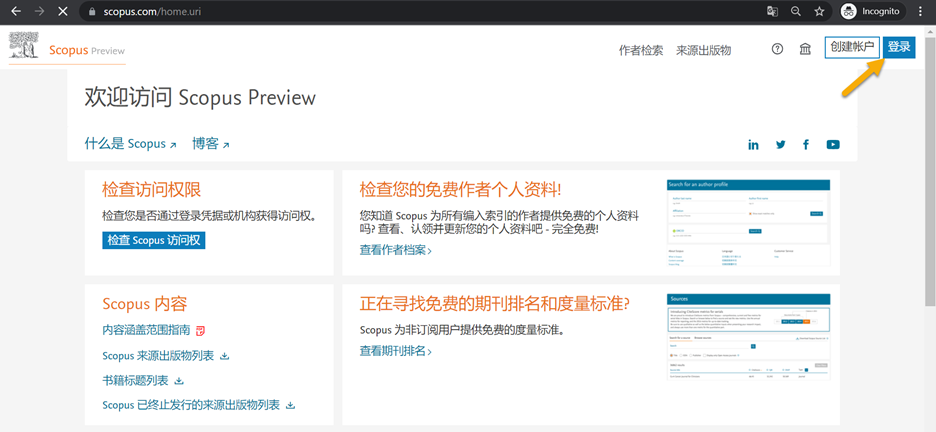The width and height of the screenshot is (936, 432).
Task: Click the 检查访问权限 heading
Action: 152,190
